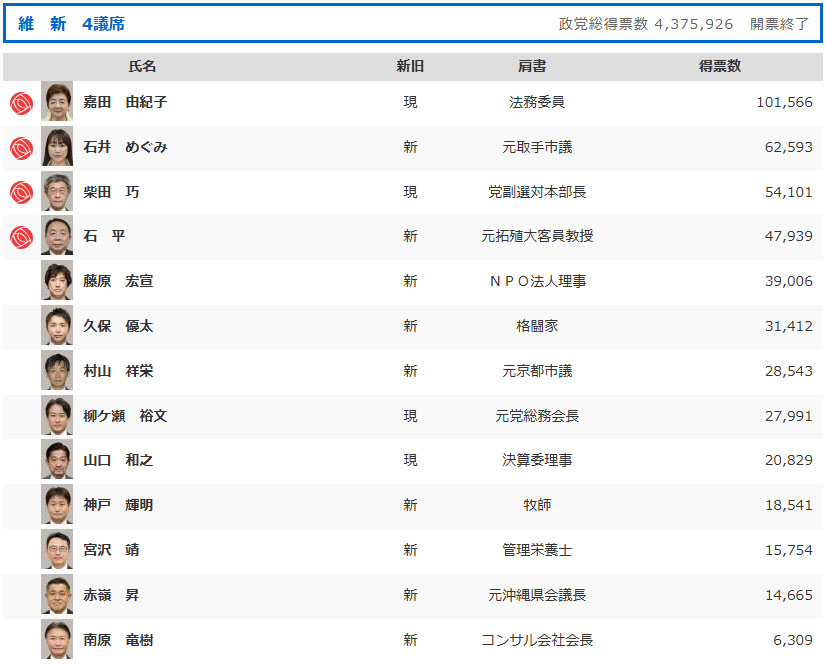Click the vote count 62,593
The image size is (825, 664).
[x=789, y=147]
